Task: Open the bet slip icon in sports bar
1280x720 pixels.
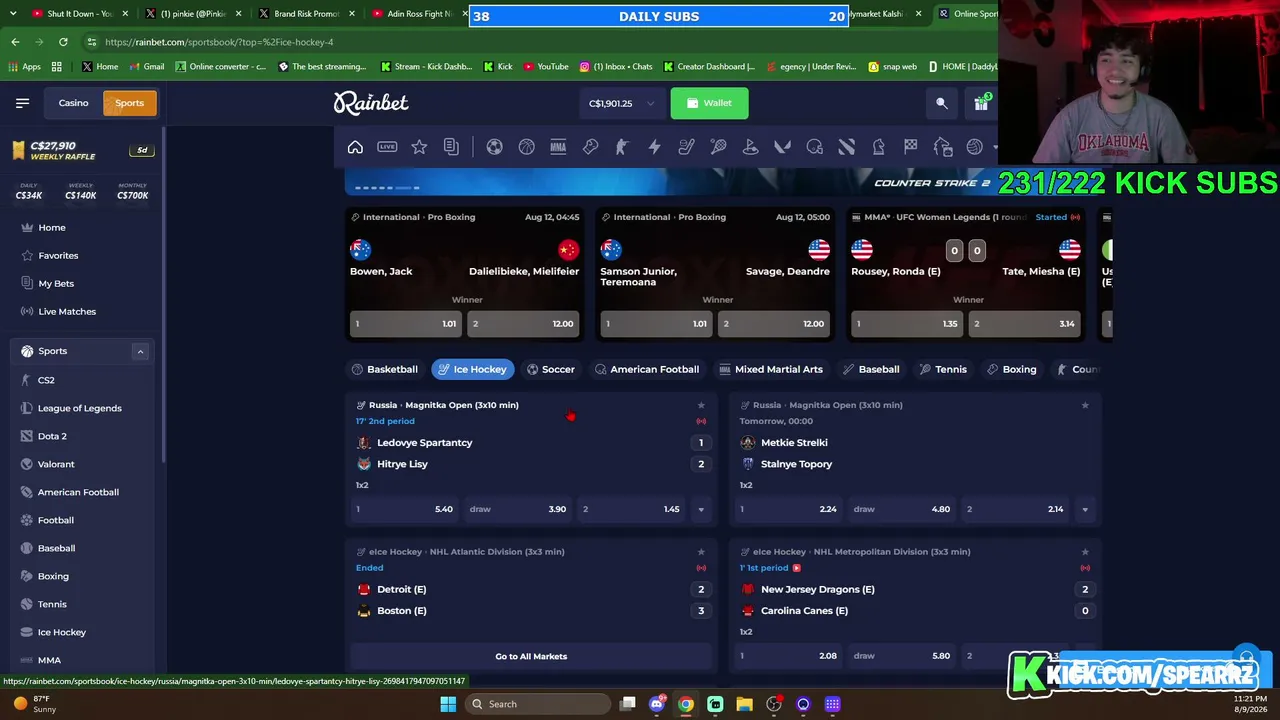Action: point(451,147)
